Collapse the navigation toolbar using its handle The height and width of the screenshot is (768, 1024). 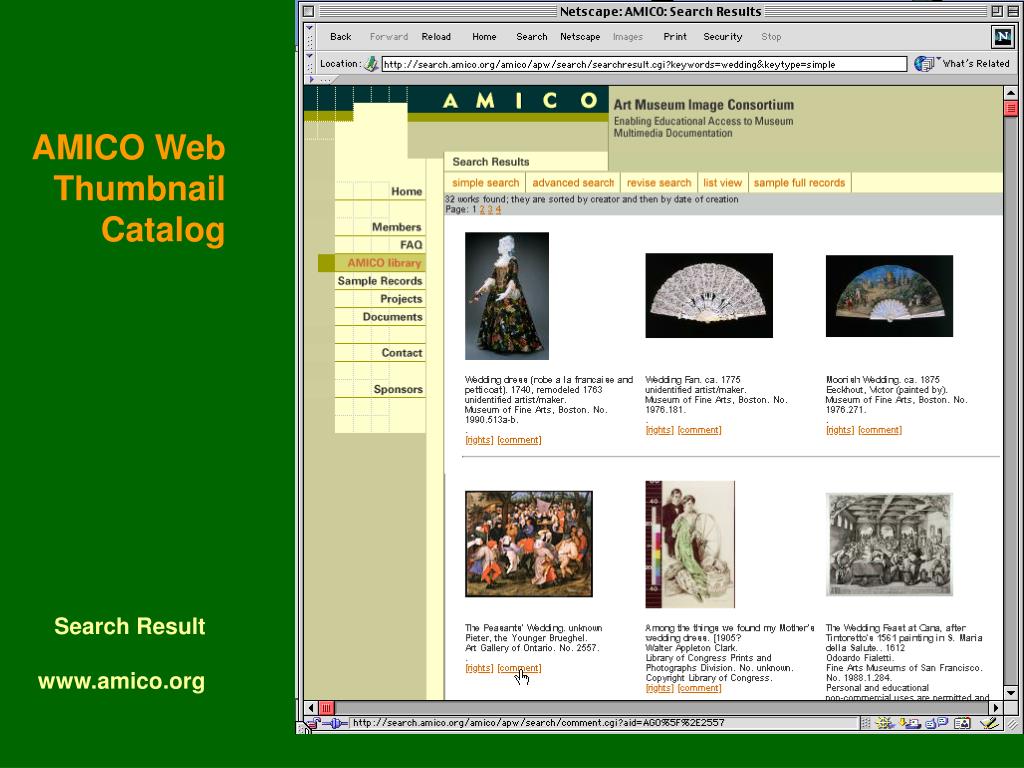310,37
